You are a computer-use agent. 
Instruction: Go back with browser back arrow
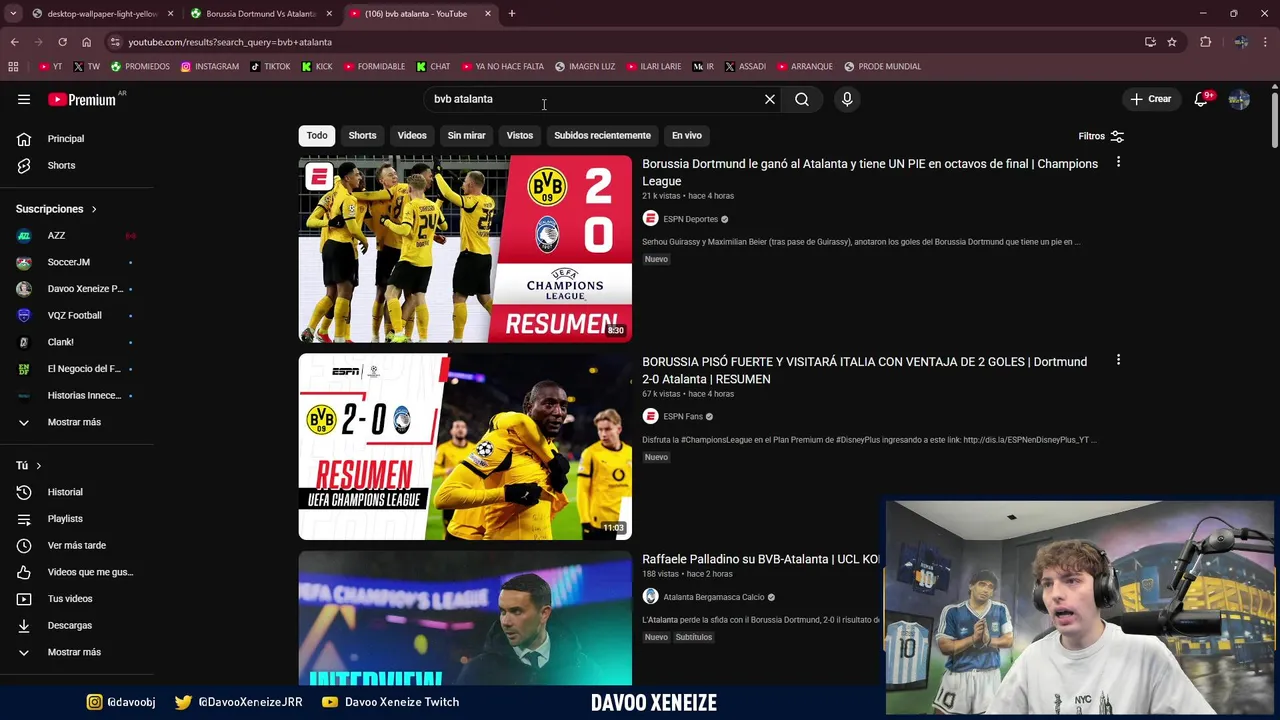click(x=14, y=42)
